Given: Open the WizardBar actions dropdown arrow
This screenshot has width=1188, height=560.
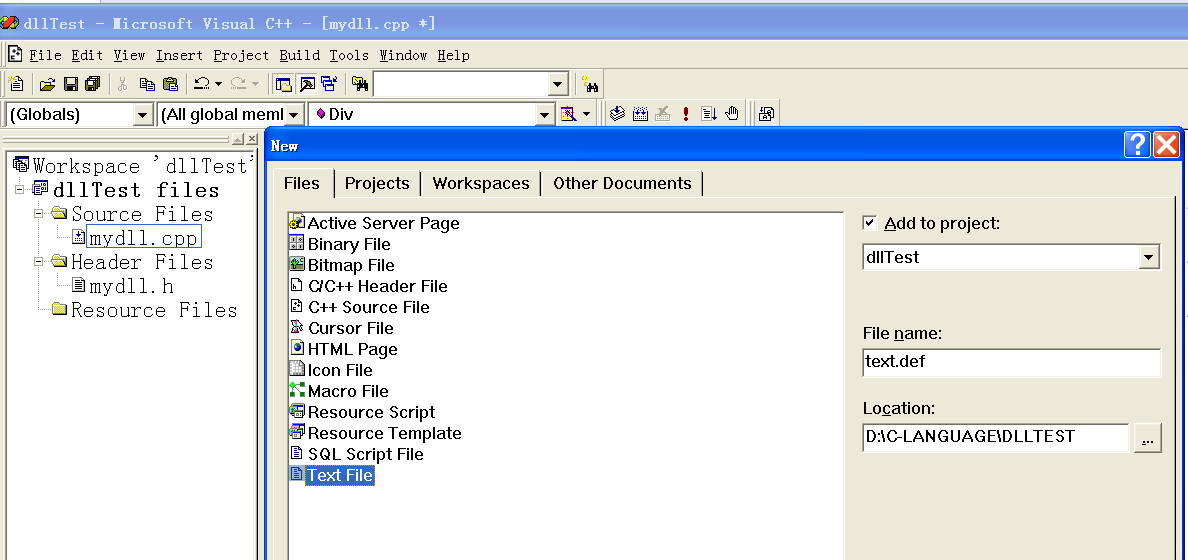Looking at the screenshot, I should pyautogui.click(x=586, y=114).
